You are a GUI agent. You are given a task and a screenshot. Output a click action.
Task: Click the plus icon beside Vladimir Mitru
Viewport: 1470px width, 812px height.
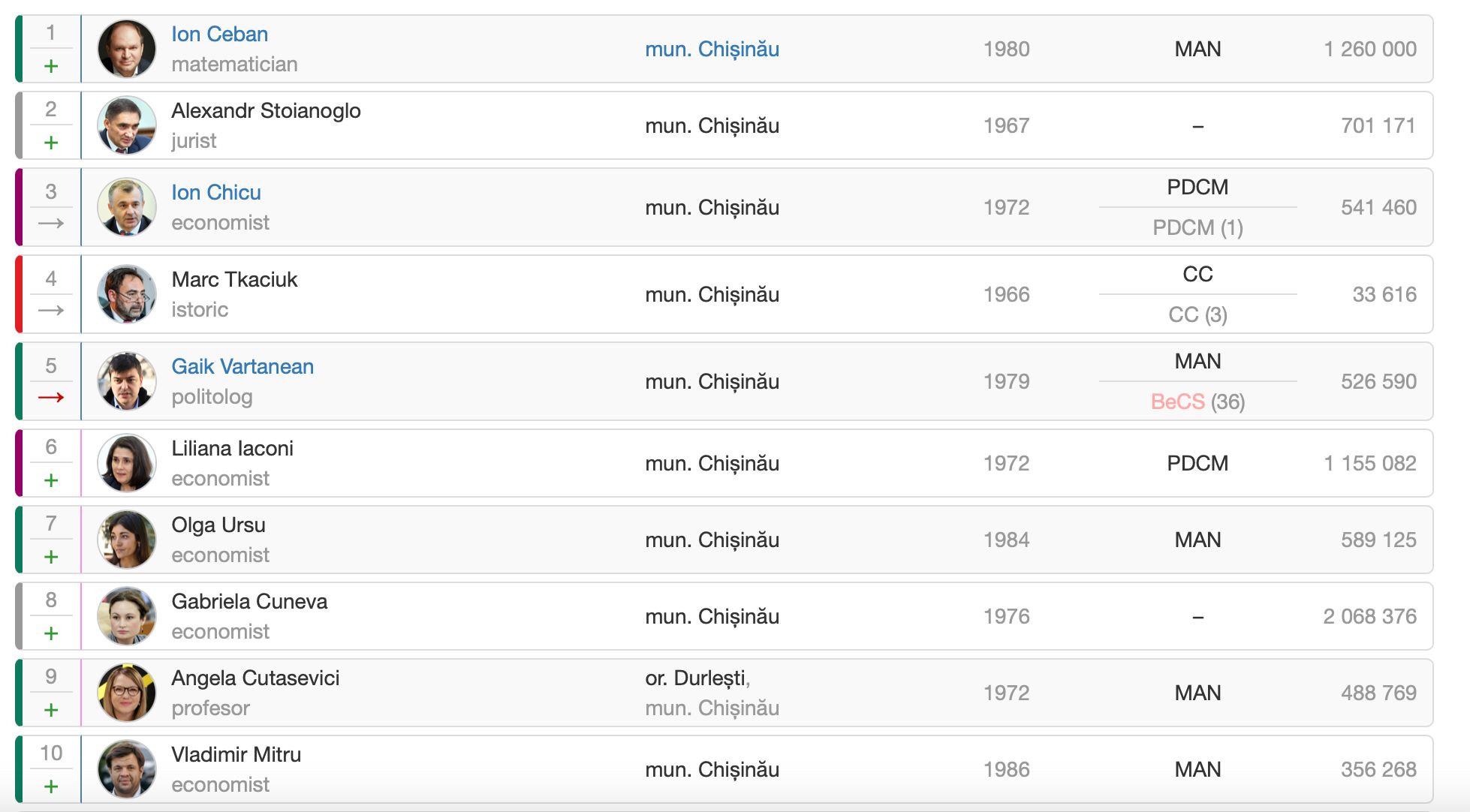51,786
